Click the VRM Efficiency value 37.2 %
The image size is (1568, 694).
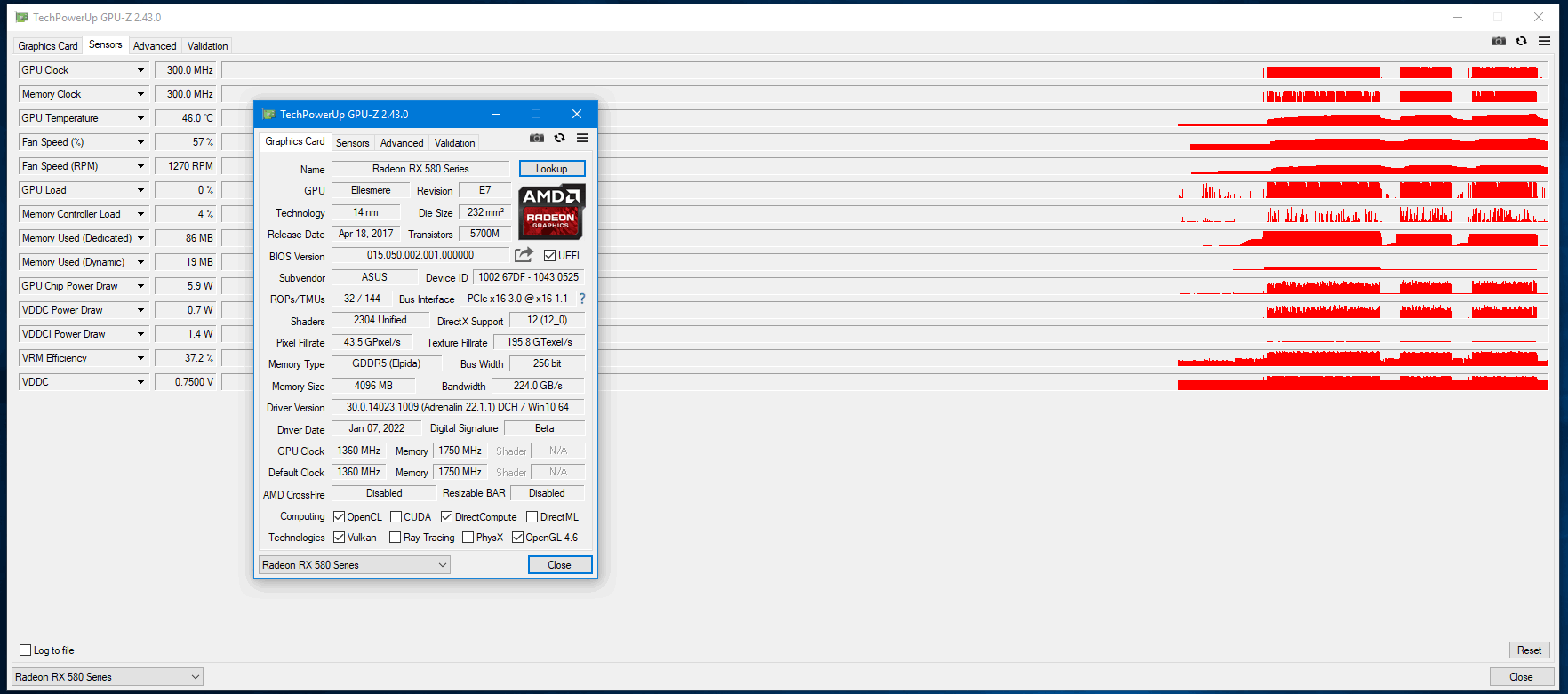(186, 358)
